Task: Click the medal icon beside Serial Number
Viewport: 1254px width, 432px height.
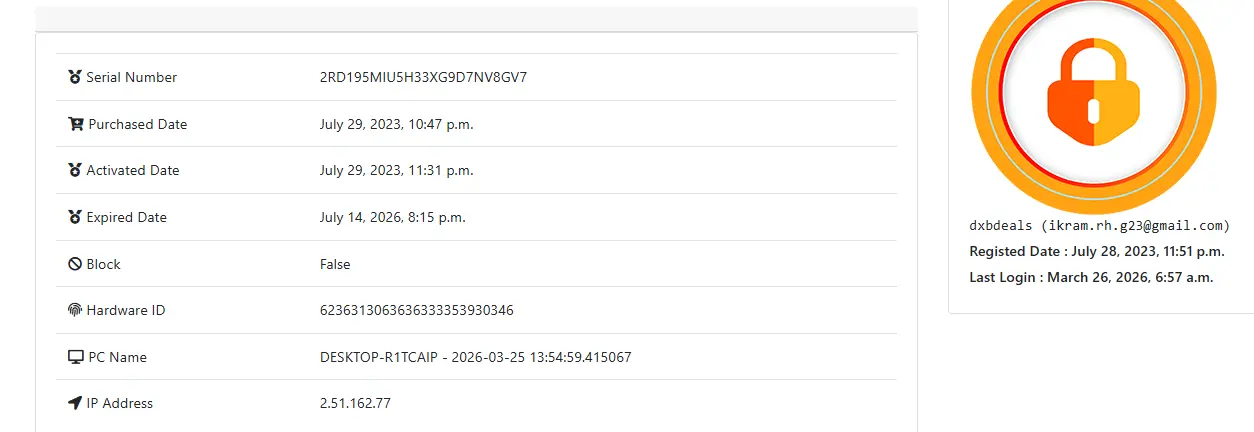Action: pyautogui.click(x=75, y=77)
